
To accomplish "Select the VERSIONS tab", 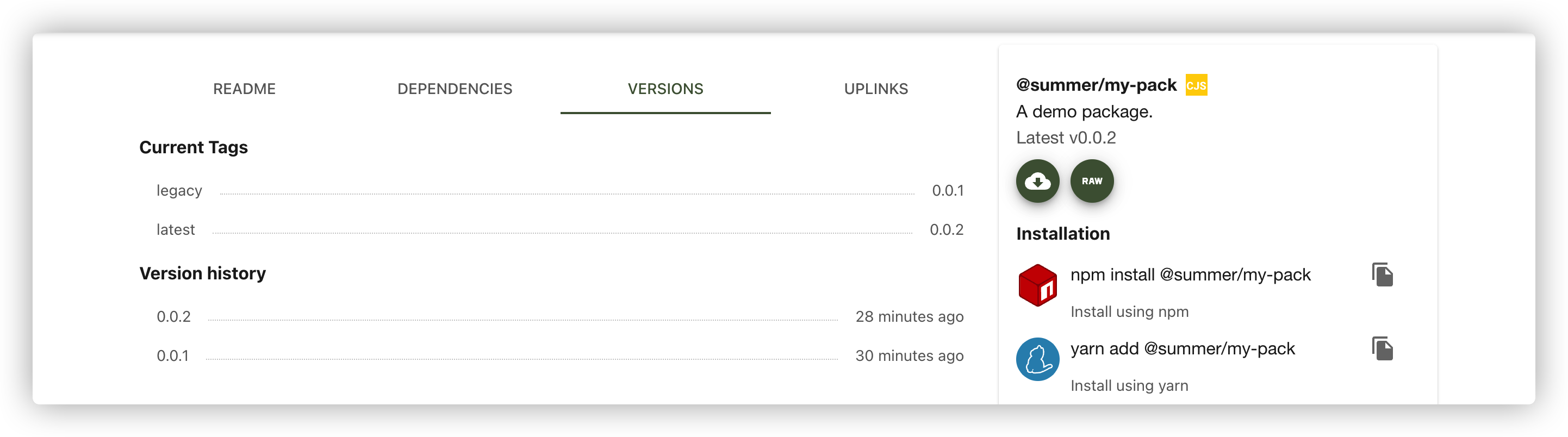I will point(665,89).
